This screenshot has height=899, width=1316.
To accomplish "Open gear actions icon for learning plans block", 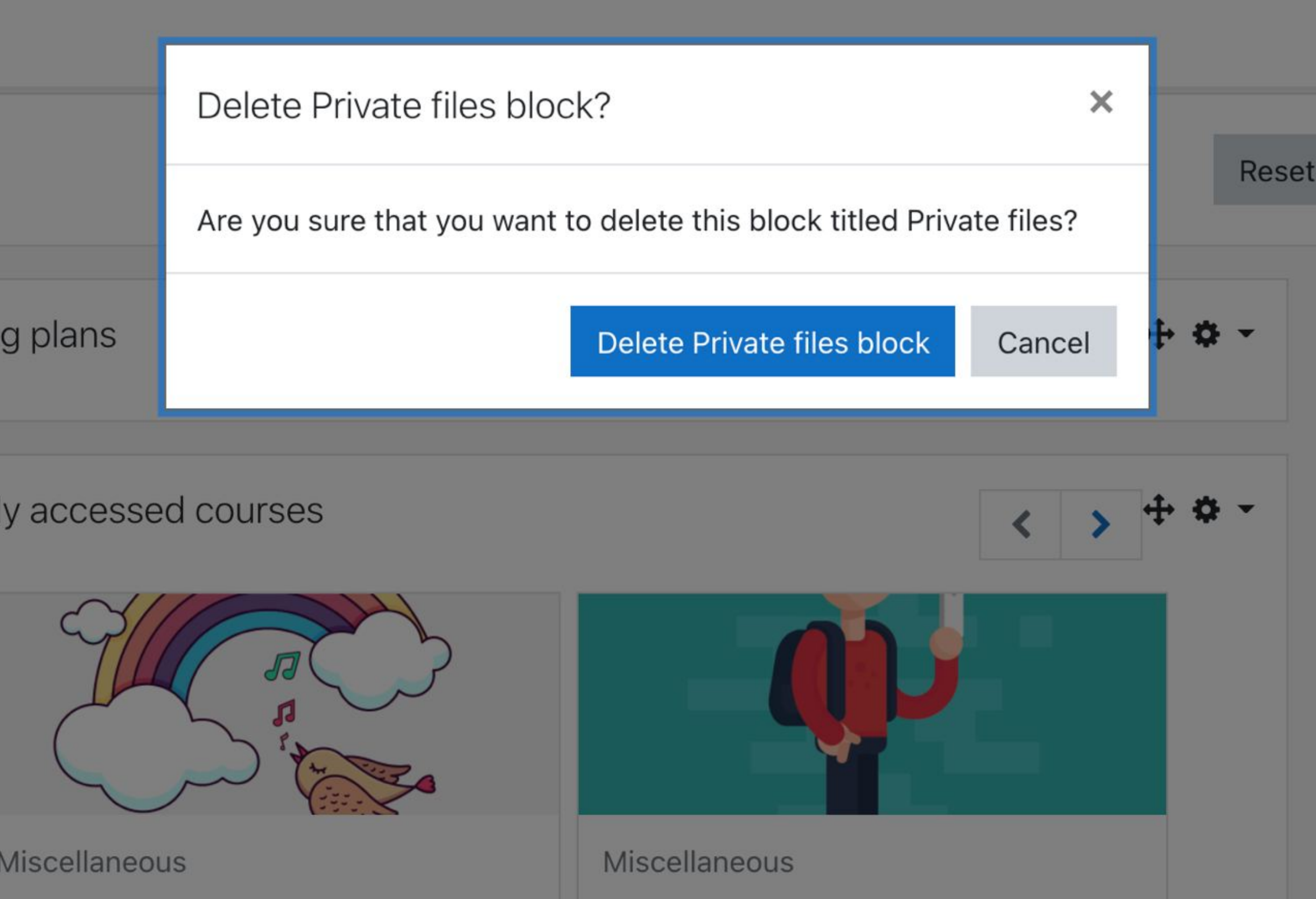I will [x=1206, y=334].
